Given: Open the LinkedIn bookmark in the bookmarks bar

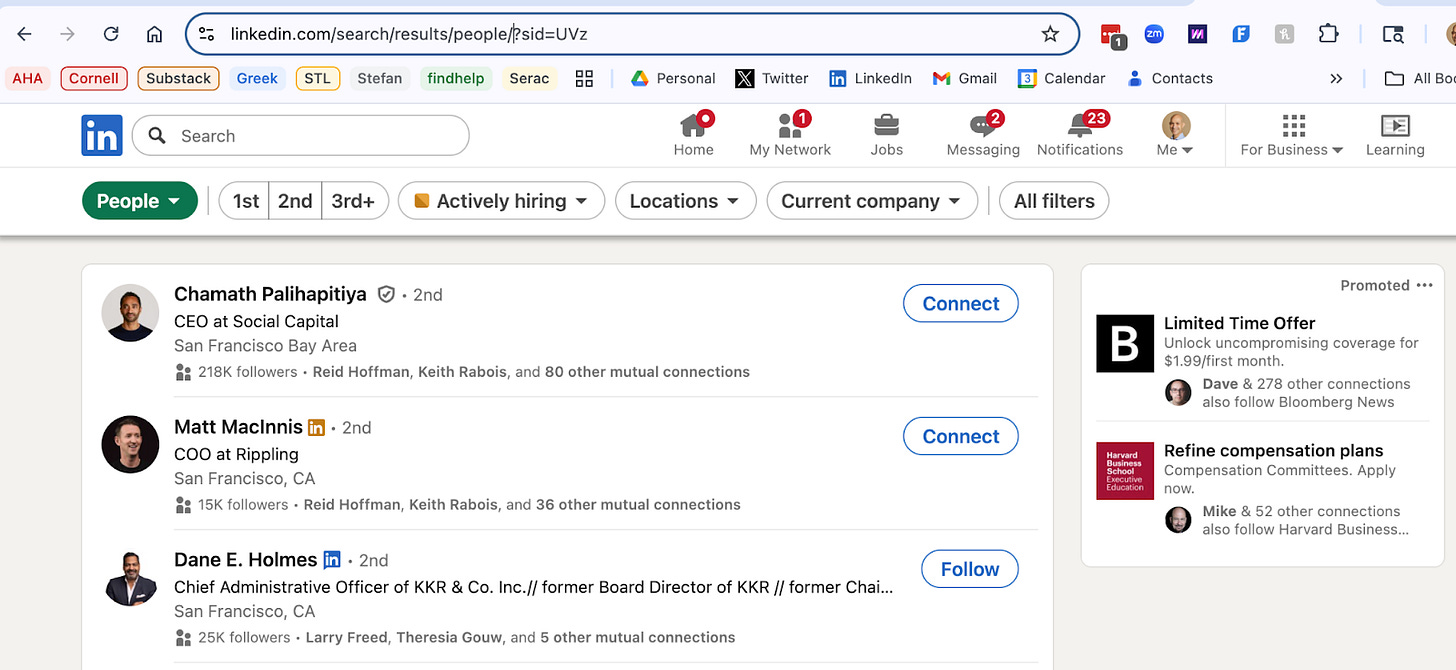Looking at the screenshot, I should [x=871, y=78].
